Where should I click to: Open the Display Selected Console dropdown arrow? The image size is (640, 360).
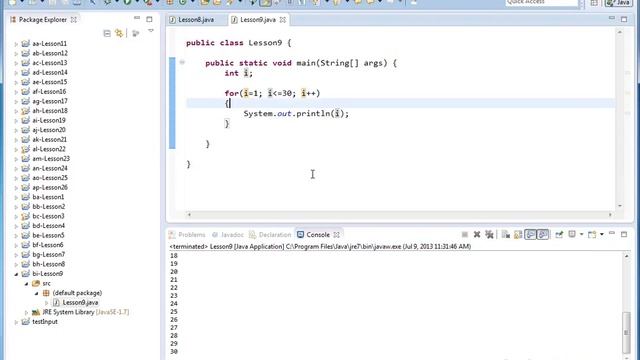point(581,235)
